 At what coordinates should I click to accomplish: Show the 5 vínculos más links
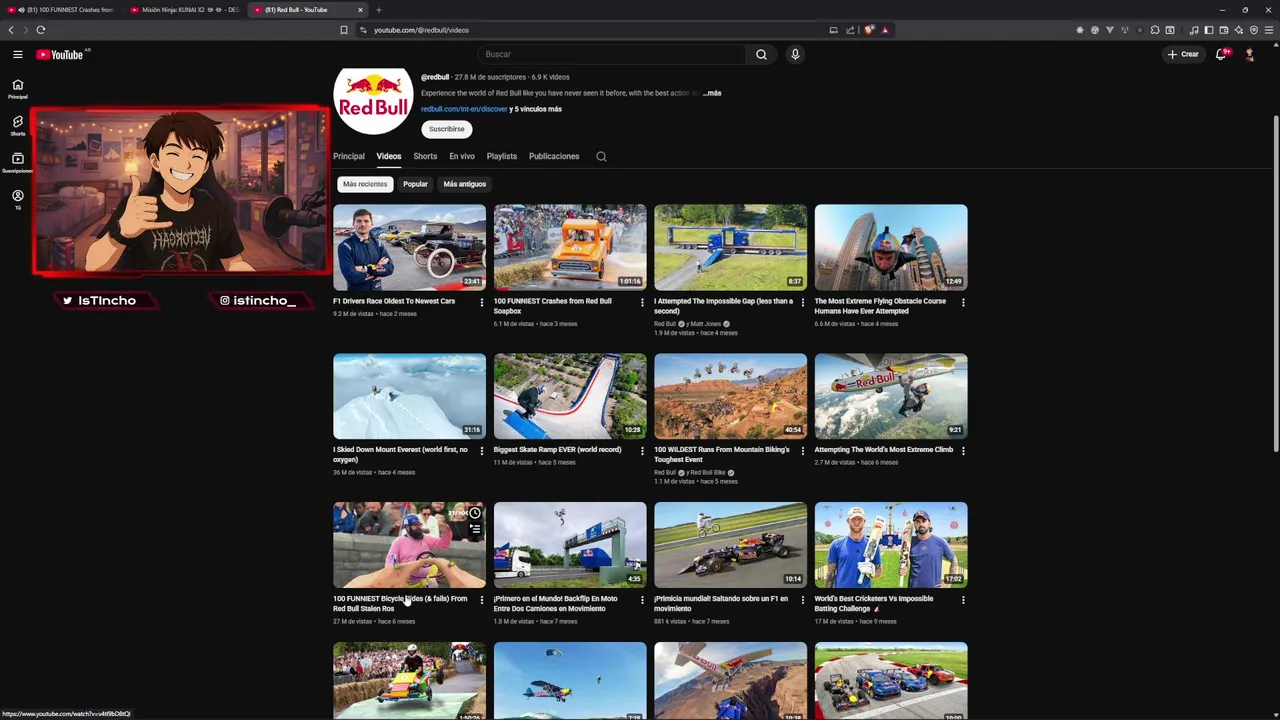535,109
